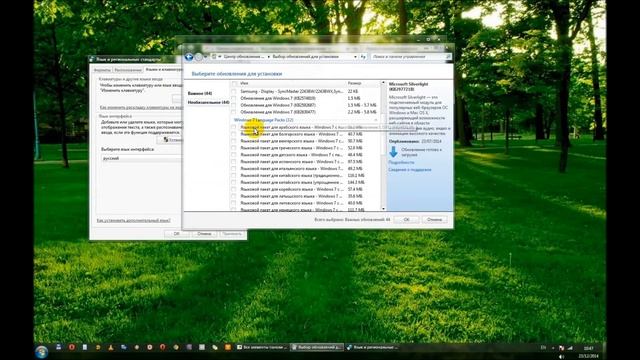Check the Arabic language pack checkbox
The image size is (640, 360).
234,127
